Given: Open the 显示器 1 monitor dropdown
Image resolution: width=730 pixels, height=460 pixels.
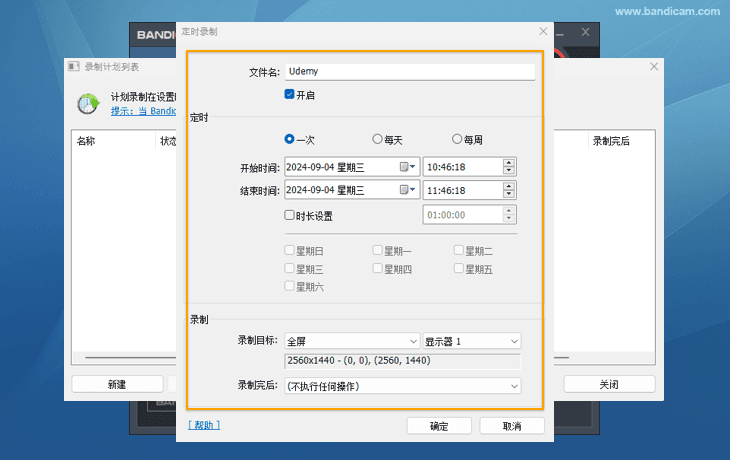Looking at the screenshot, I should point(472,341).
